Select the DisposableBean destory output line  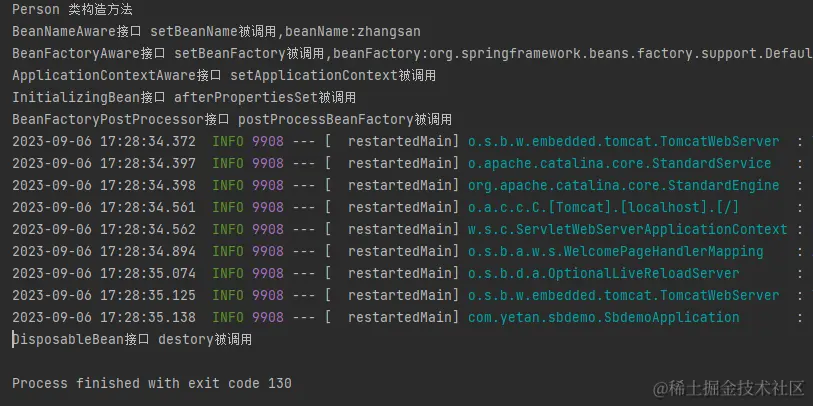pos(132,340)
